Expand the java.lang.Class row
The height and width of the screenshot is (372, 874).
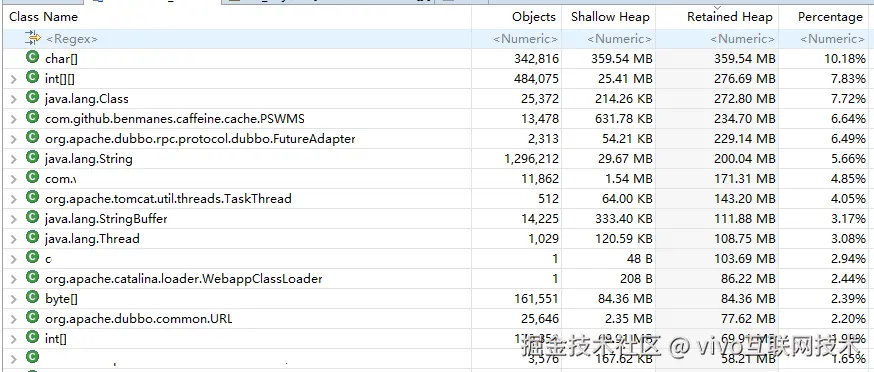click(x=14, y=99)
